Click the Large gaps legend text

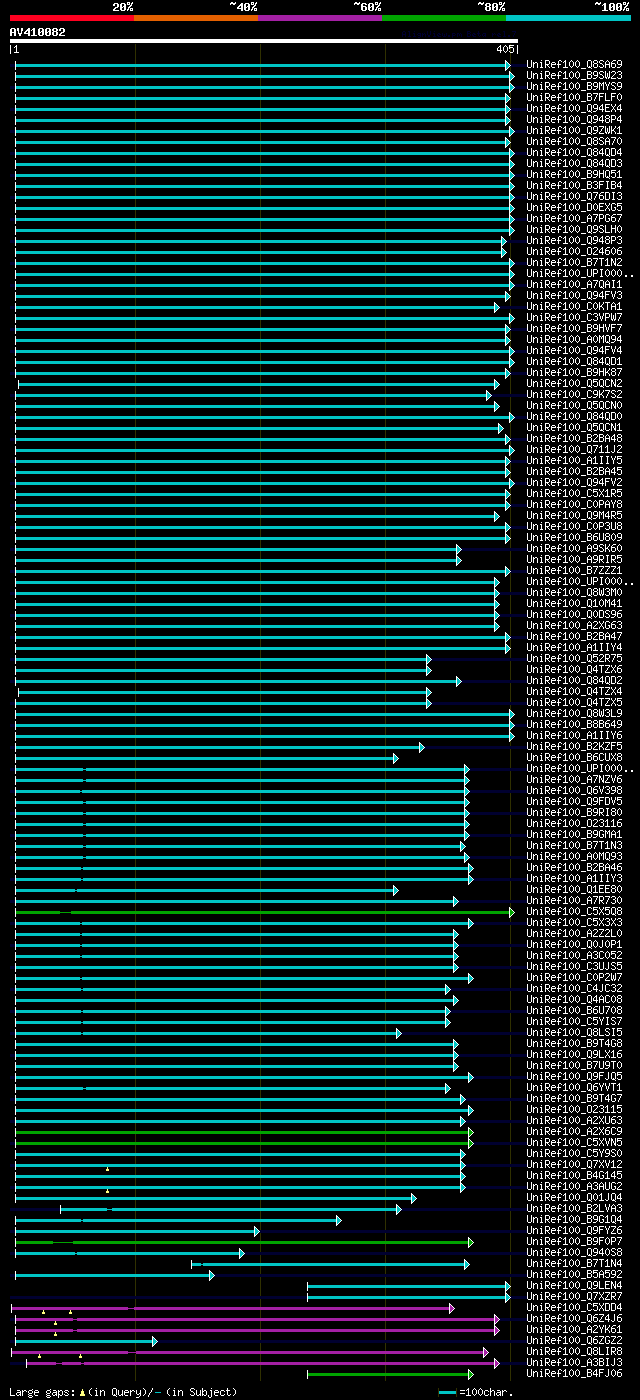(x=123, y=1392)
